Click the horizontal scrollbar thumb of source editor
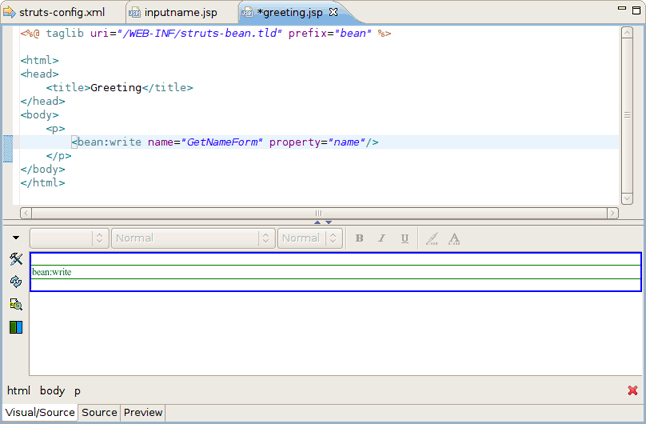Image resolution: width=646 pixels, height=424 pixels. click(x=319, y=213)
